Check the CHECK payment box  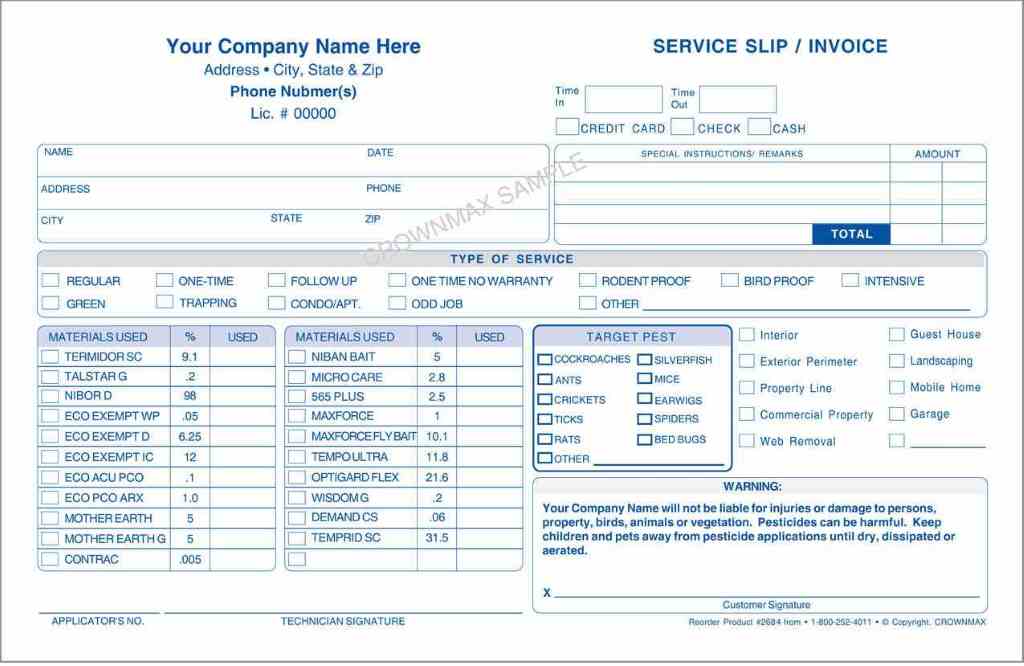[x=682, y=127]
